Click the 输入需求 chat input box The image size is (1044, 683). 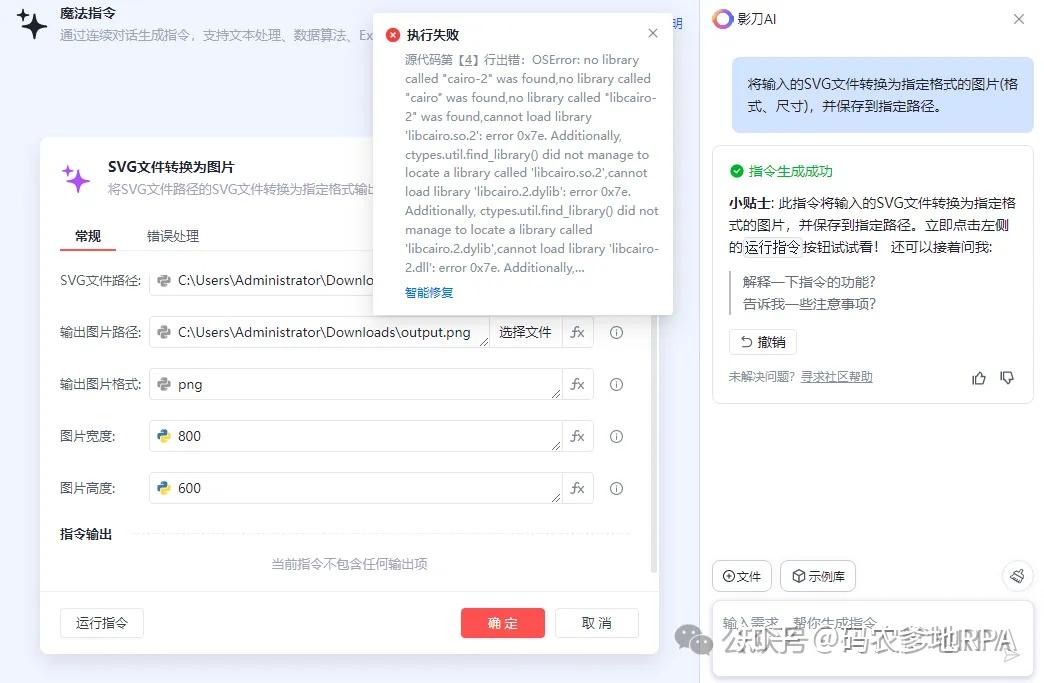(872, 639)
